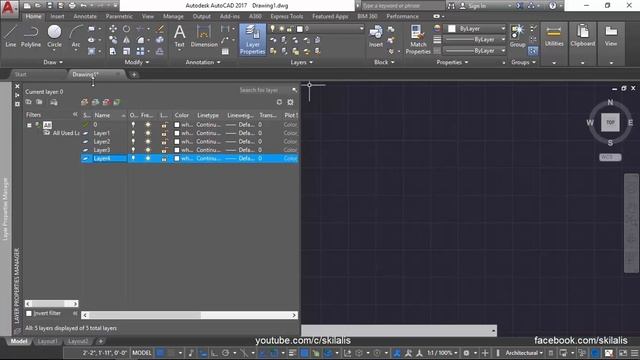This screenshot has width=640, height=360.
Task: Click the Table icon in Annotation panel
Action: click(x=225, y=51)
